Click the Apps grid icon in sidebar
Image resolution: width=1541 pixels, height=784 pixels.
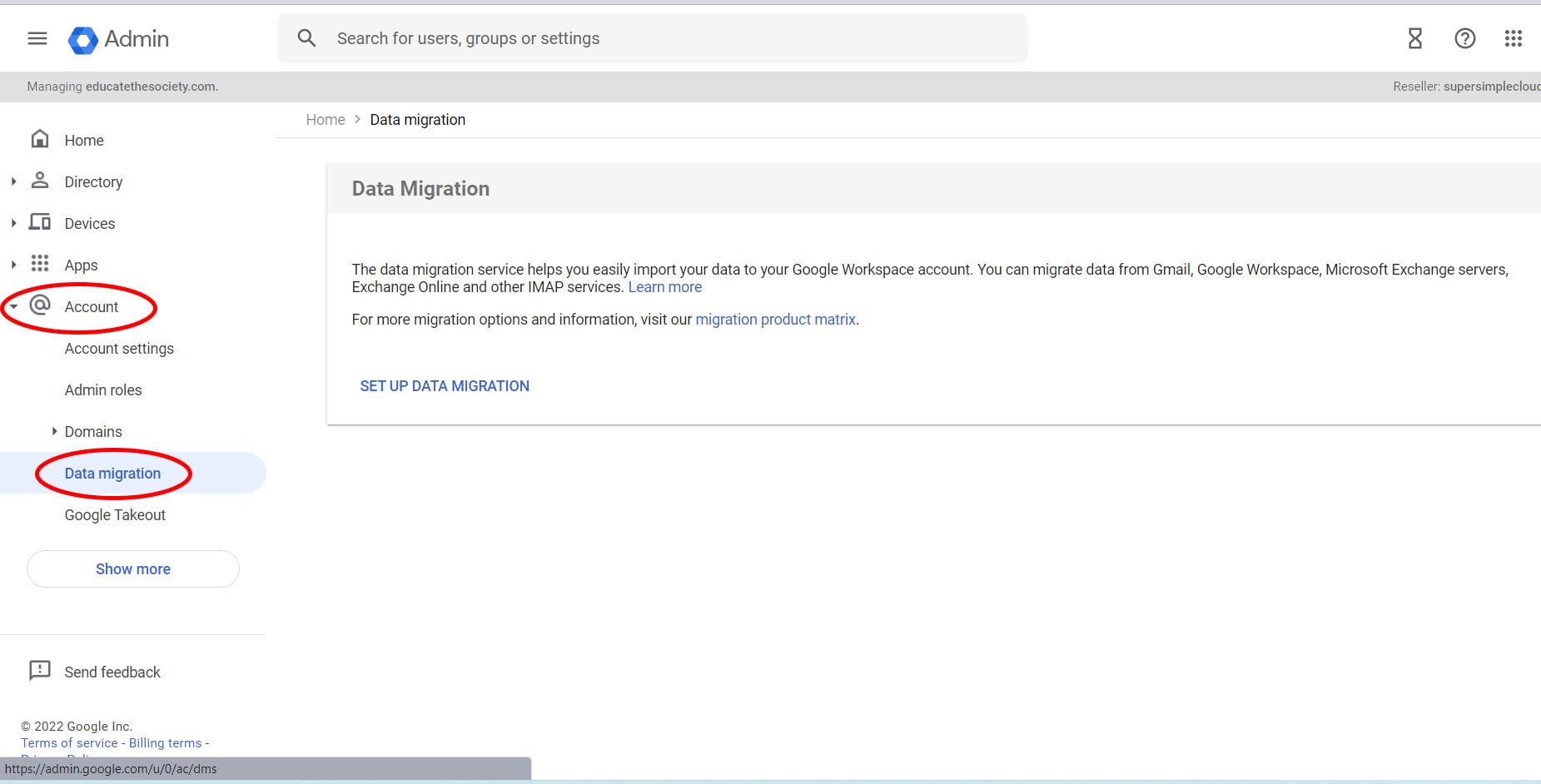pos(40,264)
